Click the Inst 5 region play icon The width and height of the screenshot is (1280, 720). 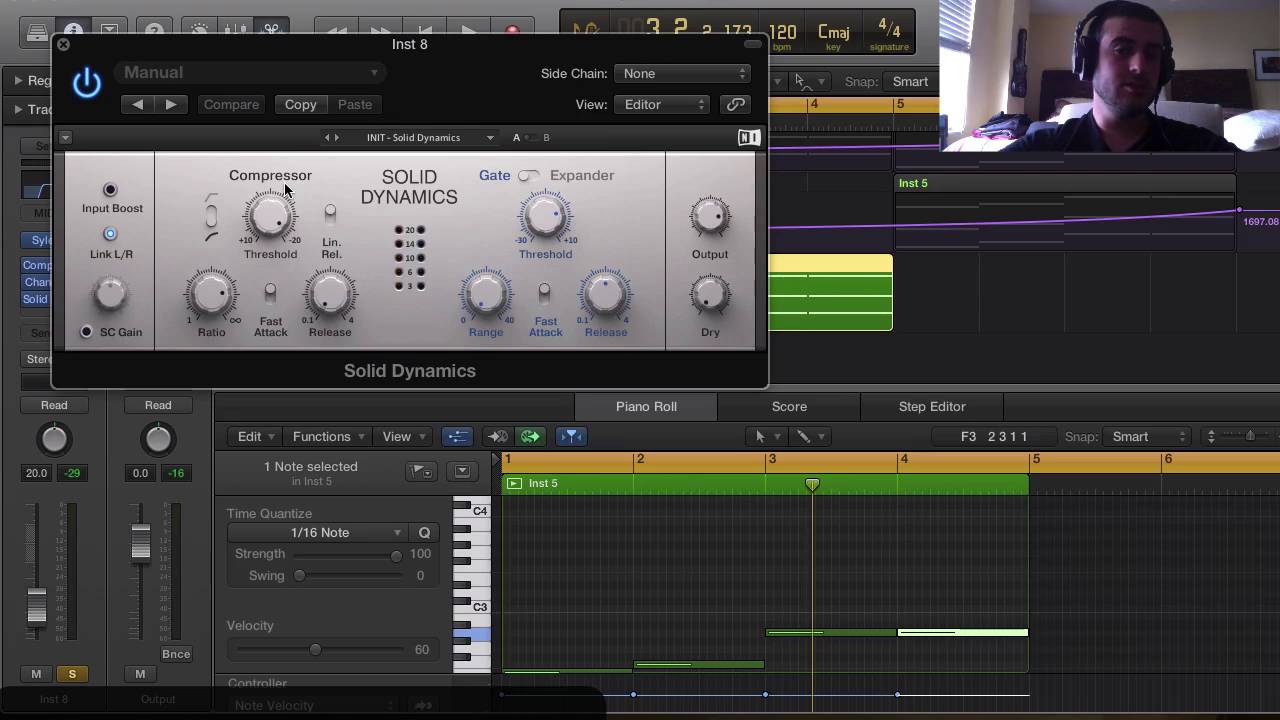pos(514,483)
